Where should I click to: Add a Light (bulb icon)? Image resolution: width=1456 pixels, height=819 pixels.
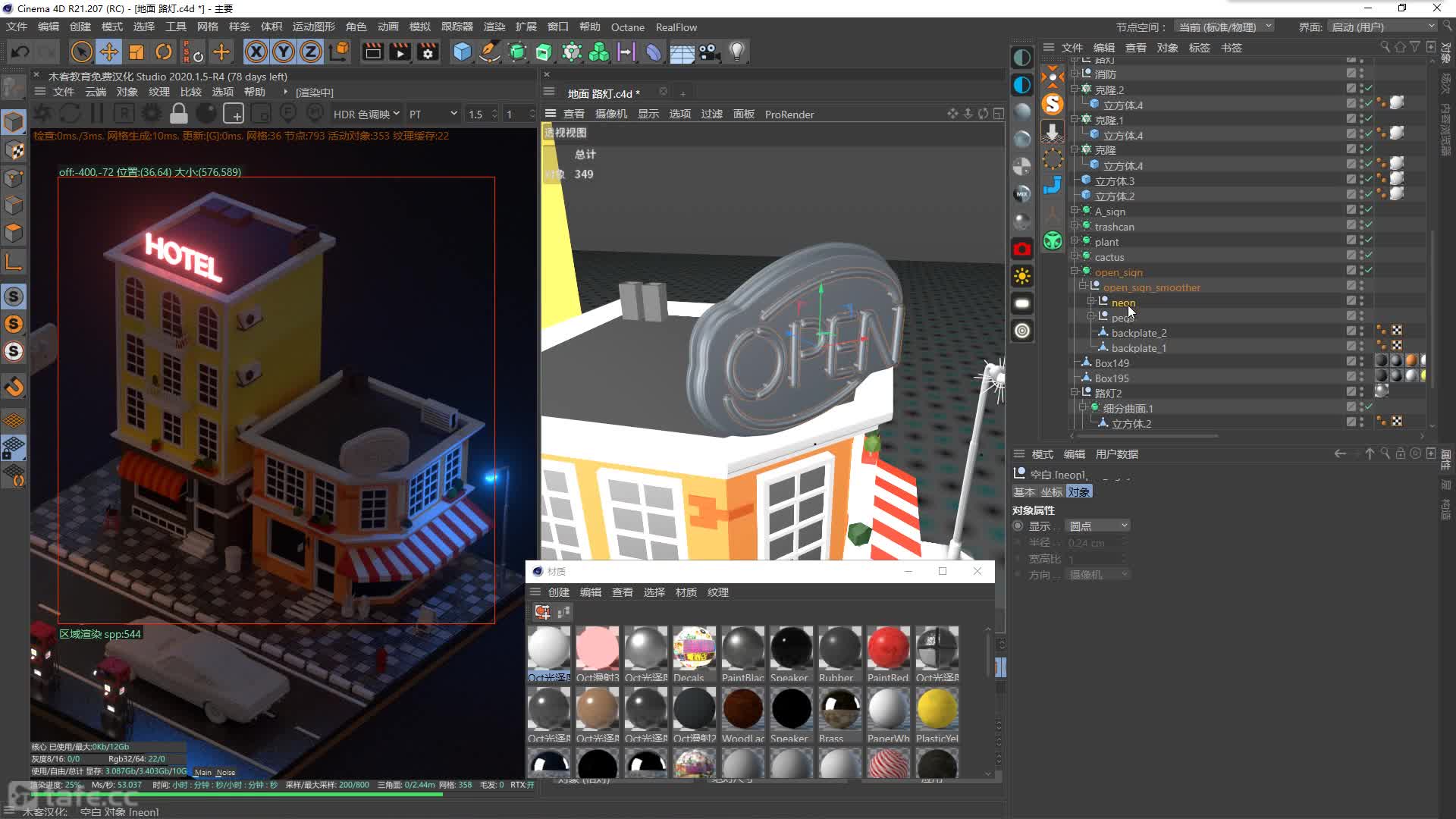(x=736, y=52)
